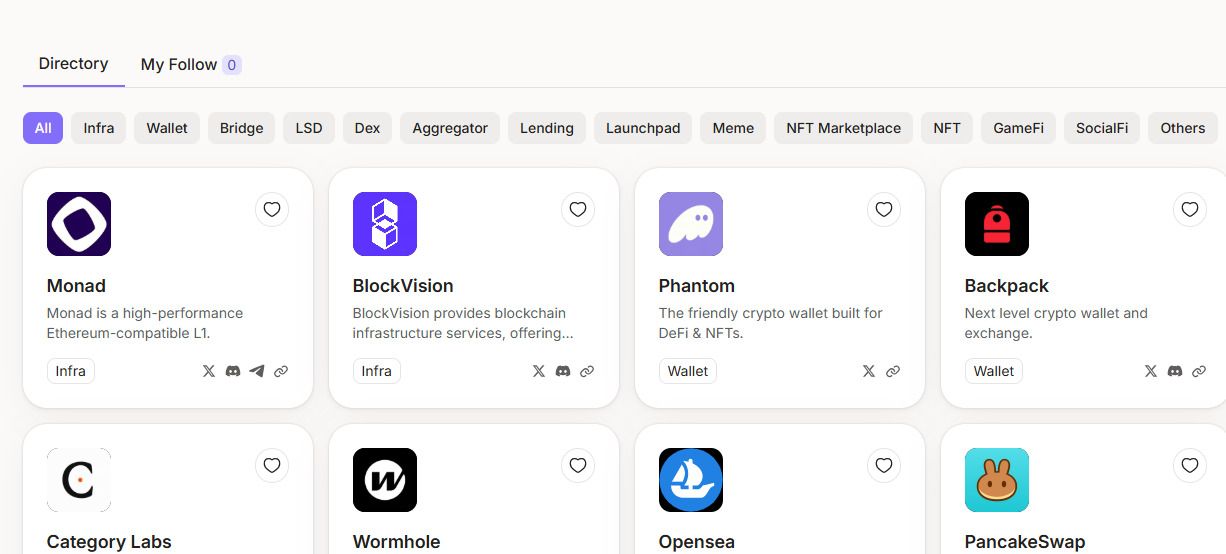
Task: Toggle follow heart on PancakeSwap card
Action: click(x=1190, y=465)
